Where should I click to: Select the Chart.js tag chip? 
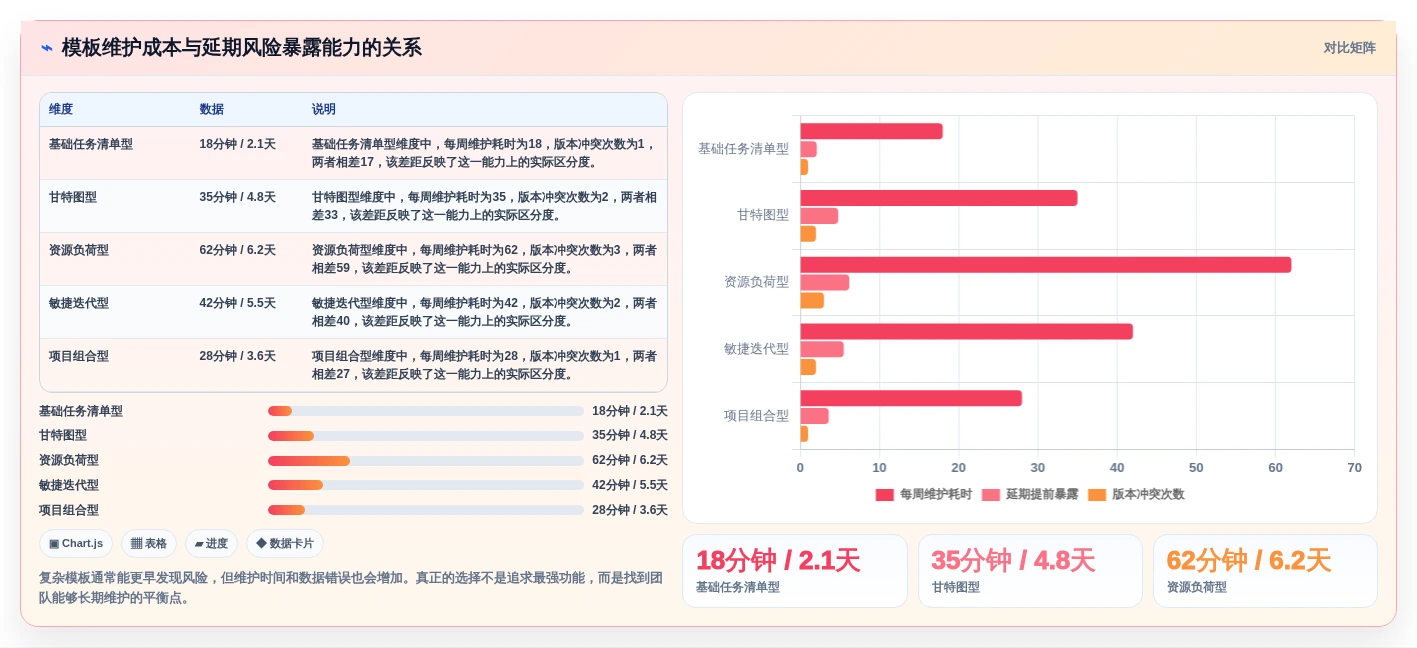[76, 544]
